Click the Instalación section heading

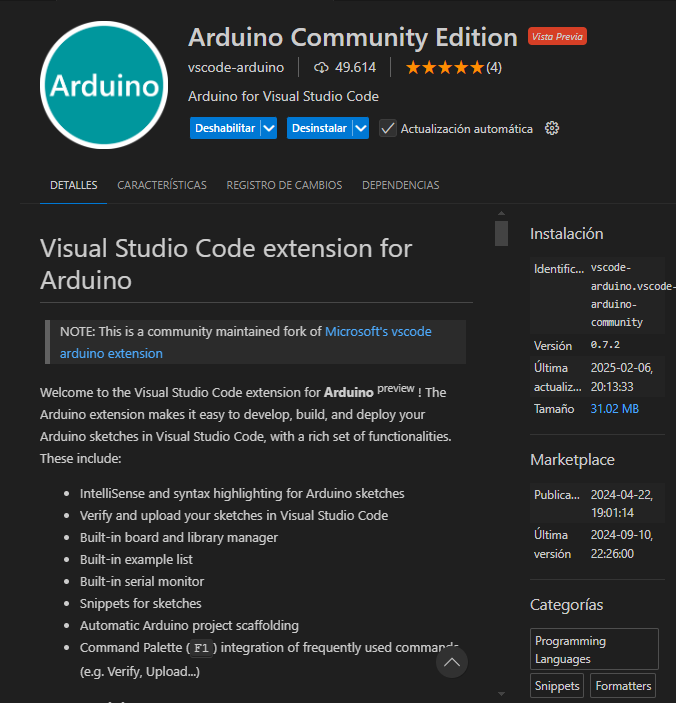(x=567, y=234)
